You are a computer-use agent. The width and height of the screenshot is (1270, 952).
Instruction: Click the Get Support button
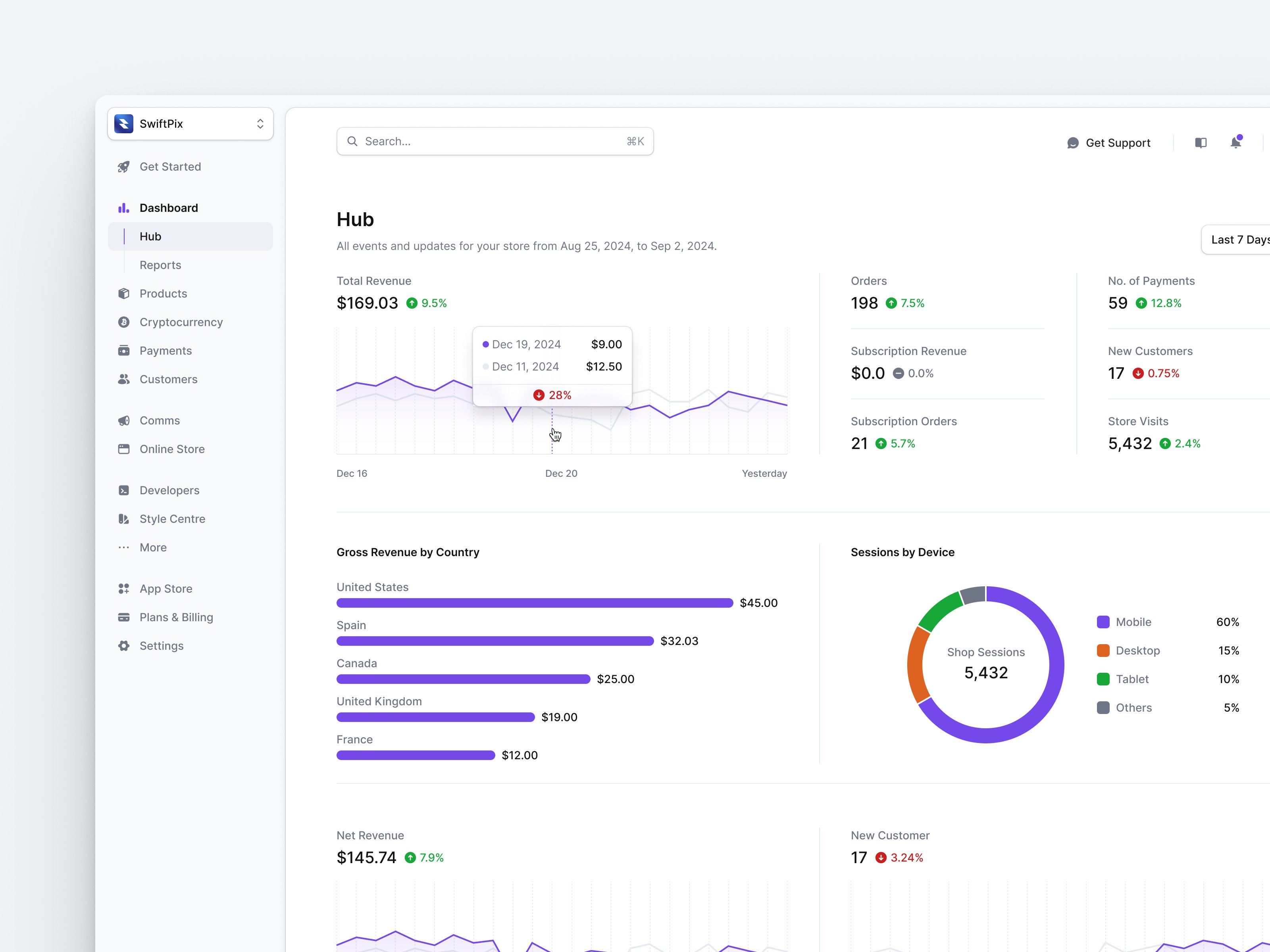tap(1108, 143)
